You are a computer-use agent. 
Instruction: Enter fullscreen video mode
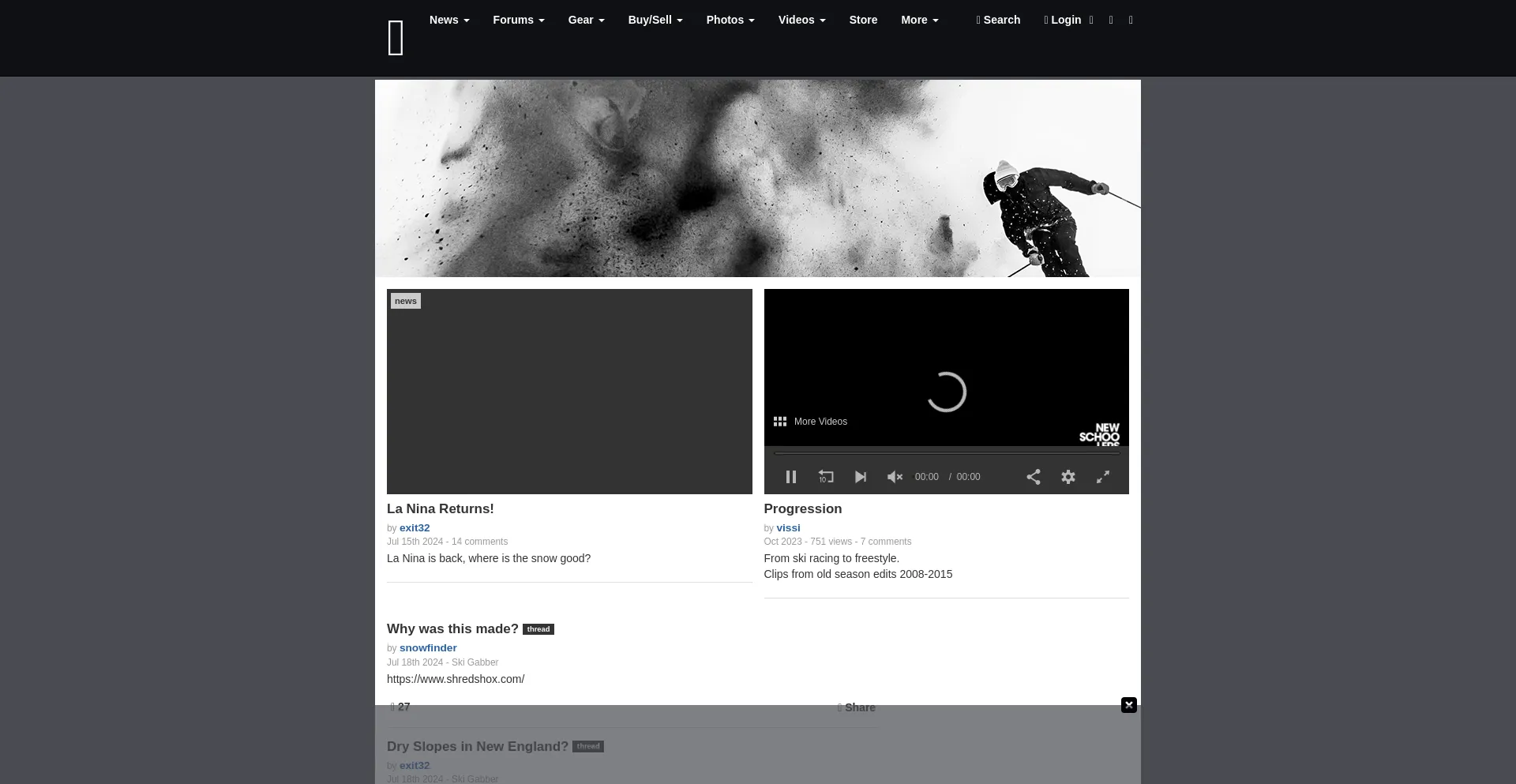(1103, 477)
